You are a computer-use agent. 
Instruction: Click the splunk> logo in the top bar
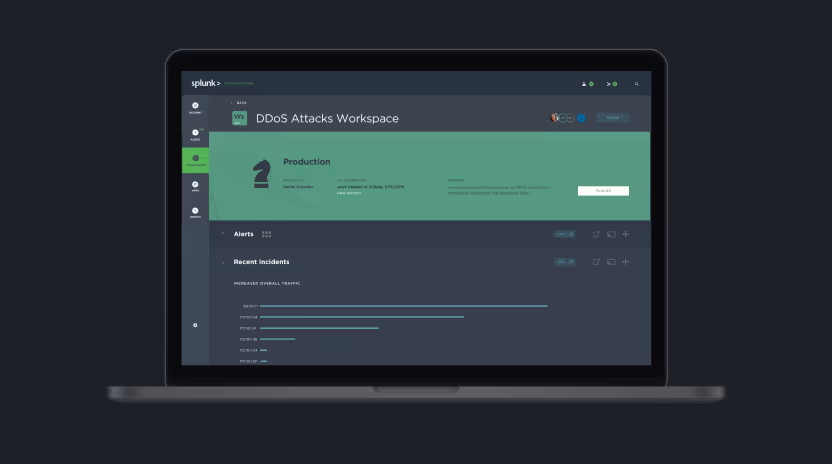point(206,83)
